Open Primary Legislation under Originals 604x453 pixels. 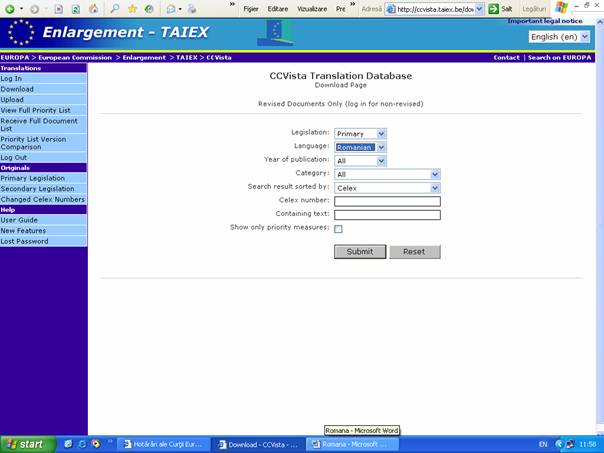[43, 178]
